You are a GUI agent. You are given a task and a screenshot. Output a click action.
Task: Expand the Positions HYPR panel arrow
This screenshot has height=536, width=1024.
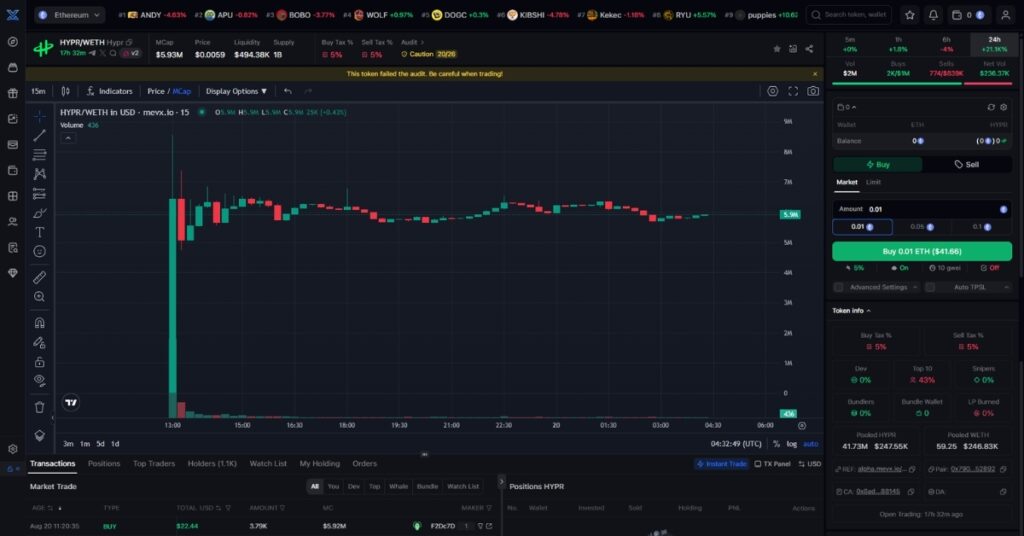[502, 482]
